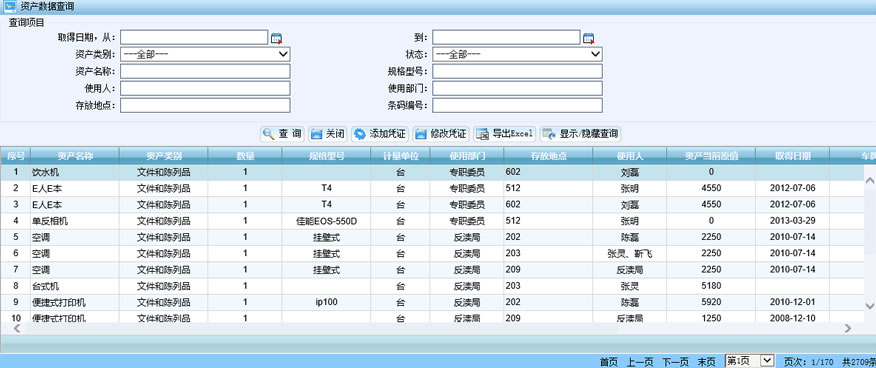Select the 单反相机 row name cell
This screenshot has height=368, width=876.
(75, 221)
